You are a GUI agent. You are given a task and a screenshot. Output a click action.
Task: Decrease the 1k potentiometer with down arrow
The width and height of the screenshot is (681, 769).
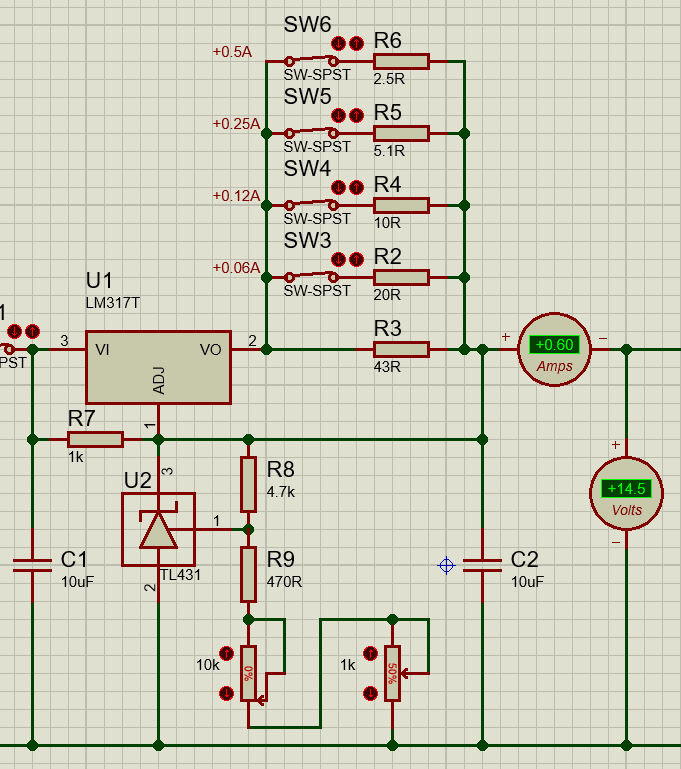[370, 691]
